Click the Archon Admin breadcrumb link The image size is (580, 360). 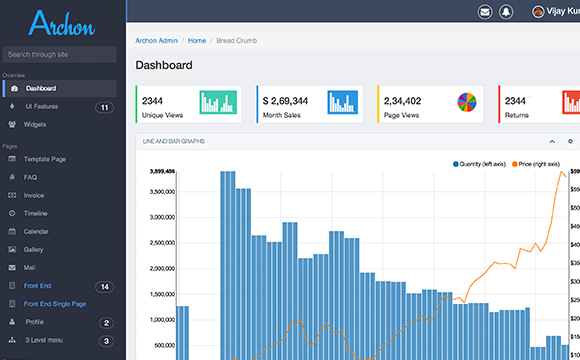click(156, 40)
